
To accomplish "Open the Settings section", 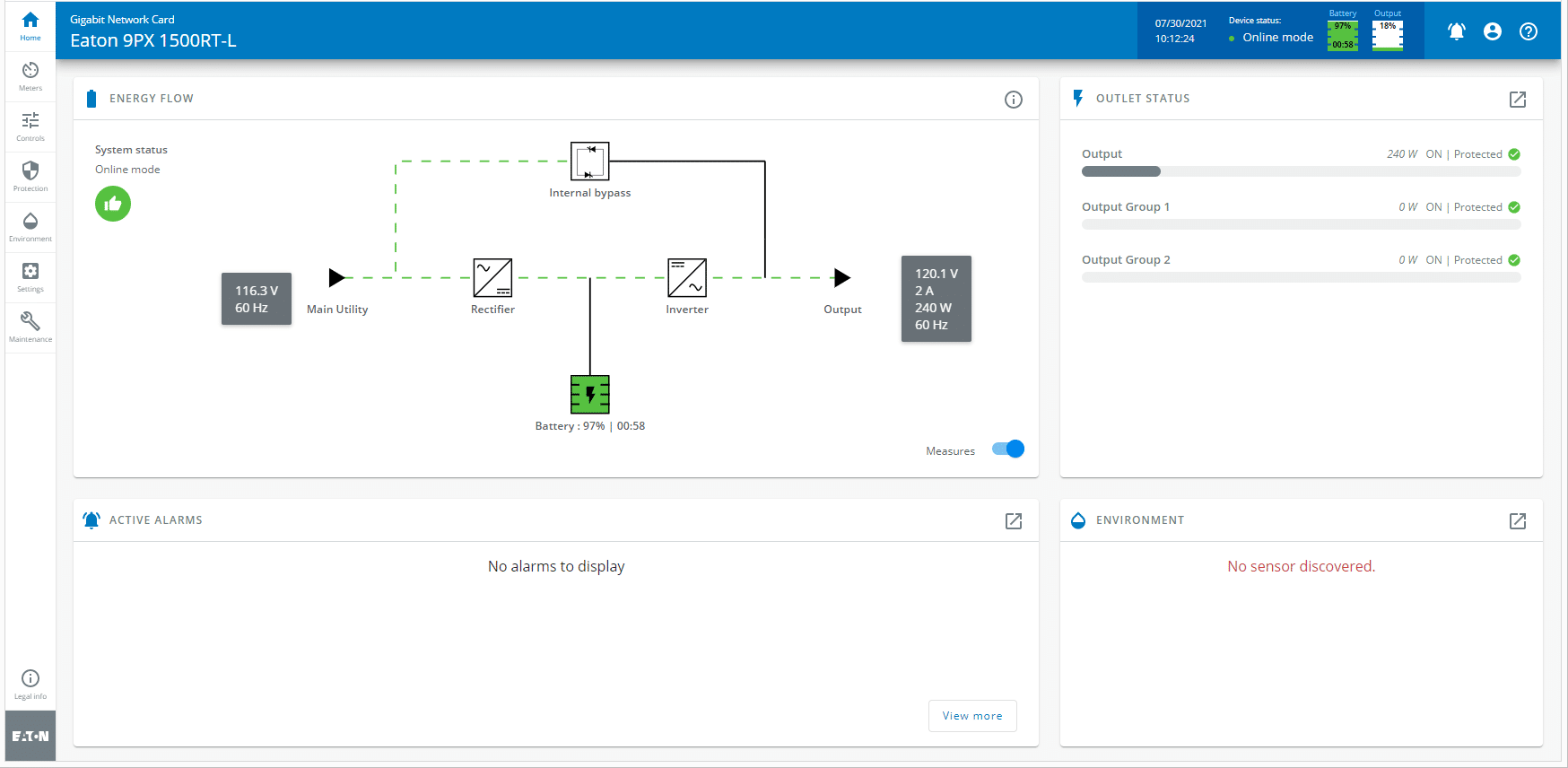I will [30, 277].
